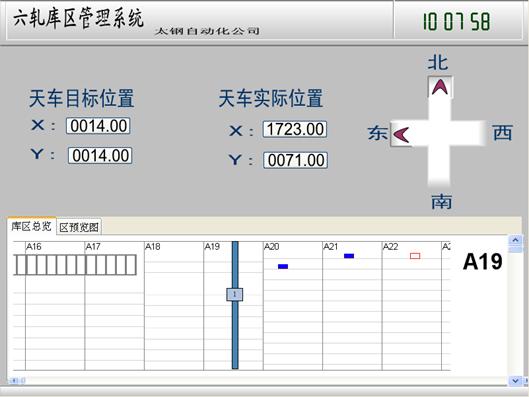This screenshot has width=529, height=397.
Task: Click the actual position X field
Action: [295, 129]
